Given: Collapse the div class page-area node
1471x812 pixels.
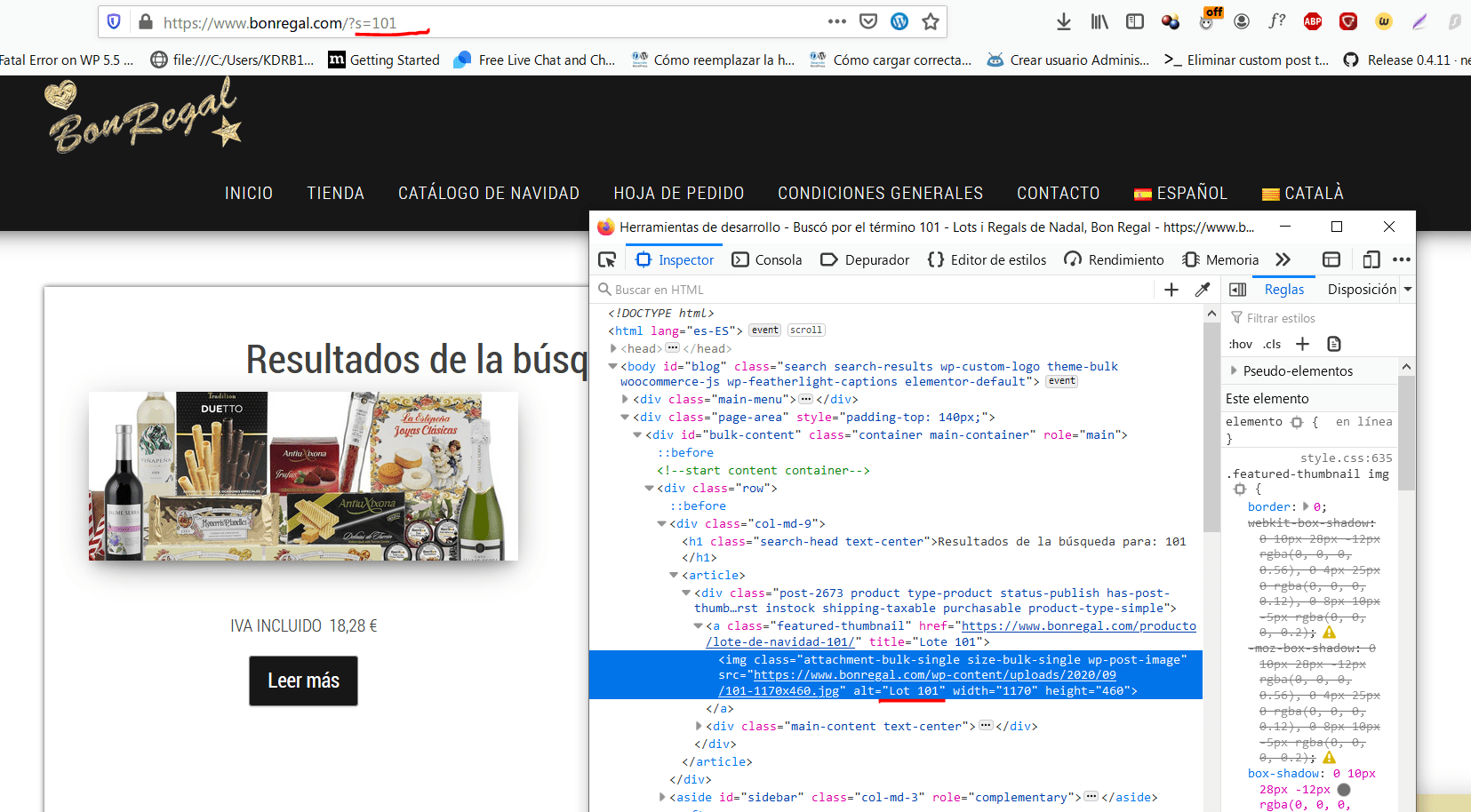Looking at the screenshot, I should click(626, 417).
